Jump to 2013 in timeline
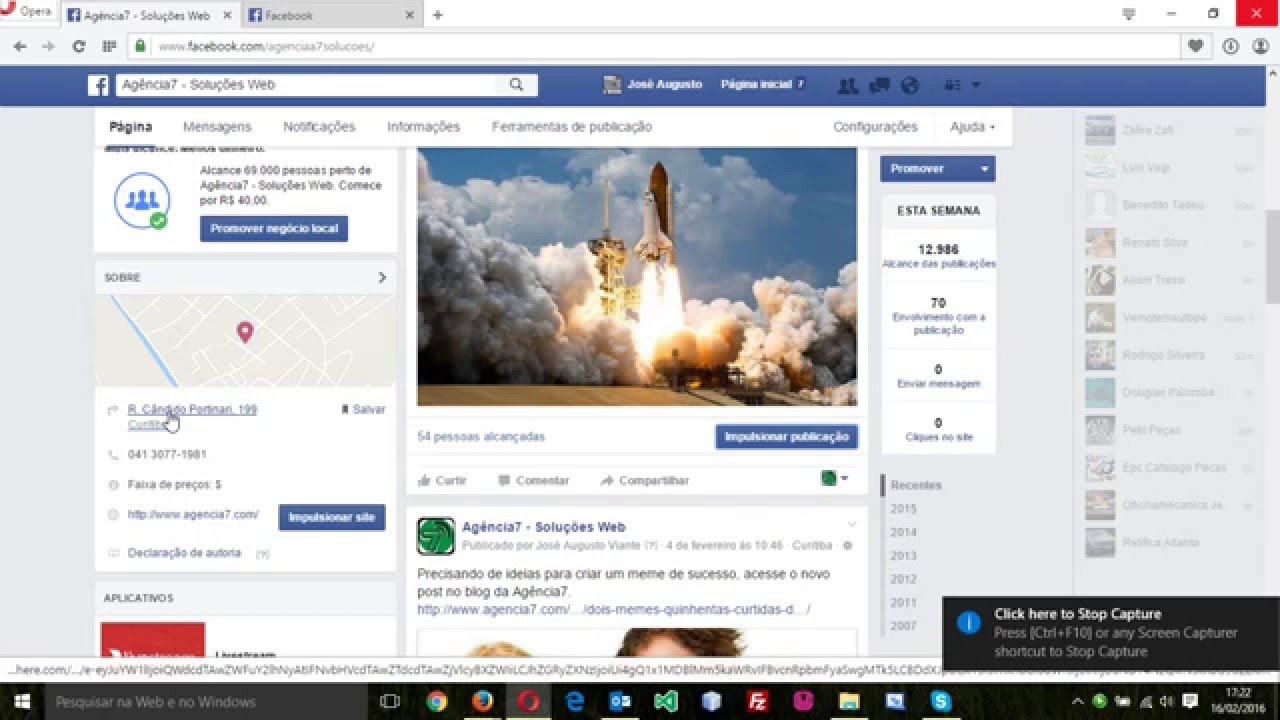 point(903,556)
